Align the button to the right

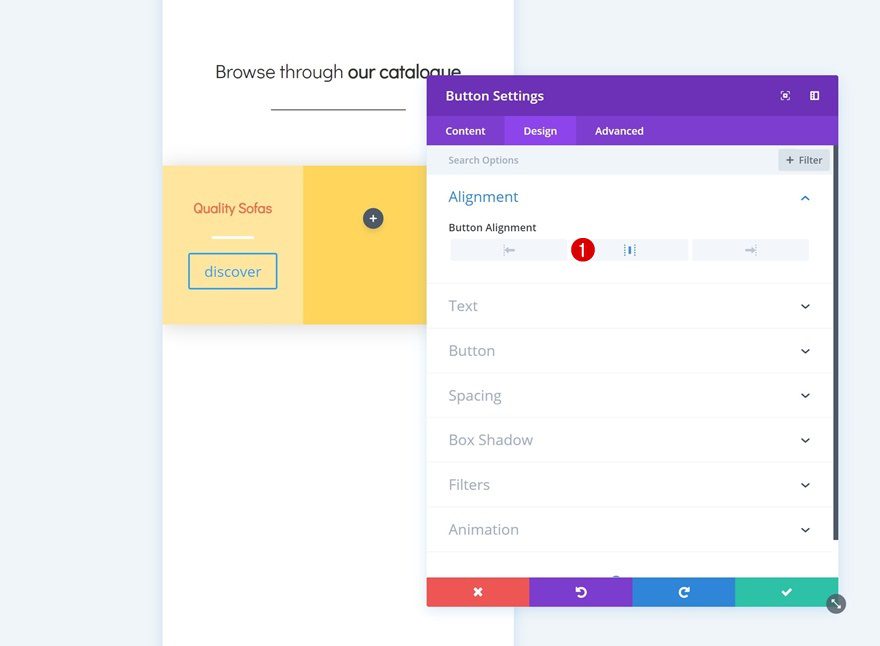pyautogui.click(x=749, y=250)
